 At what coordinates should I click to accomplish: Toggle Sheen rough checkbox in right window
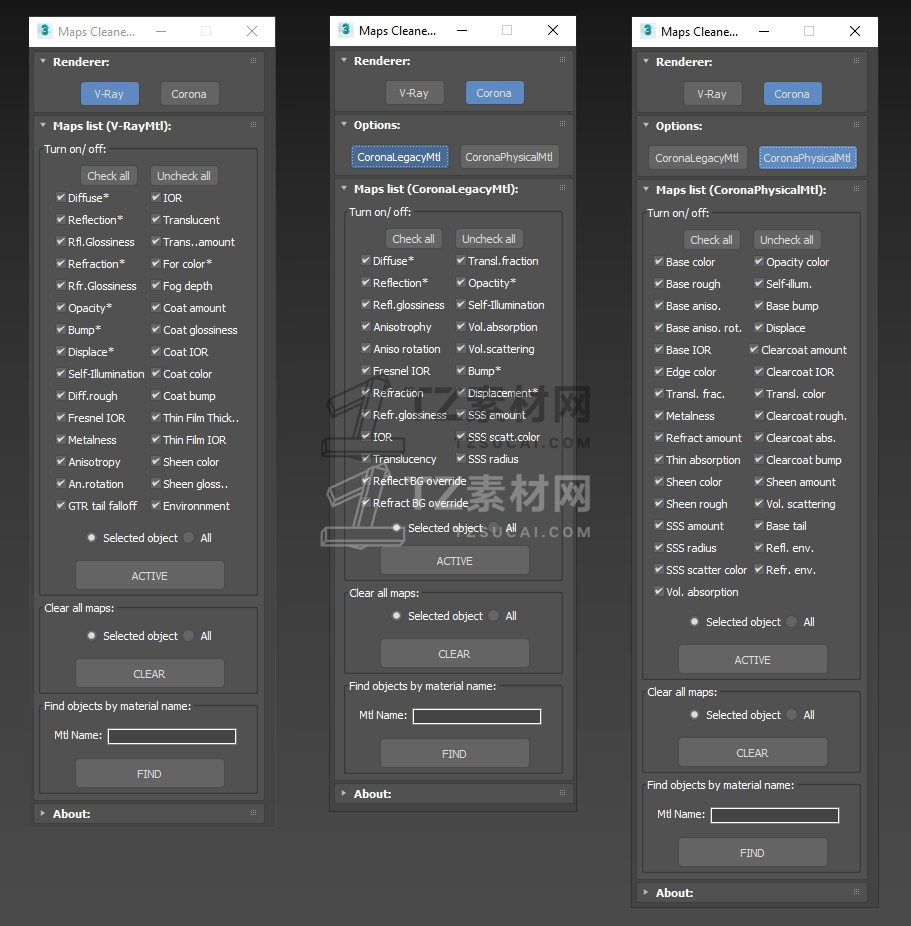(x=659, y=503)
